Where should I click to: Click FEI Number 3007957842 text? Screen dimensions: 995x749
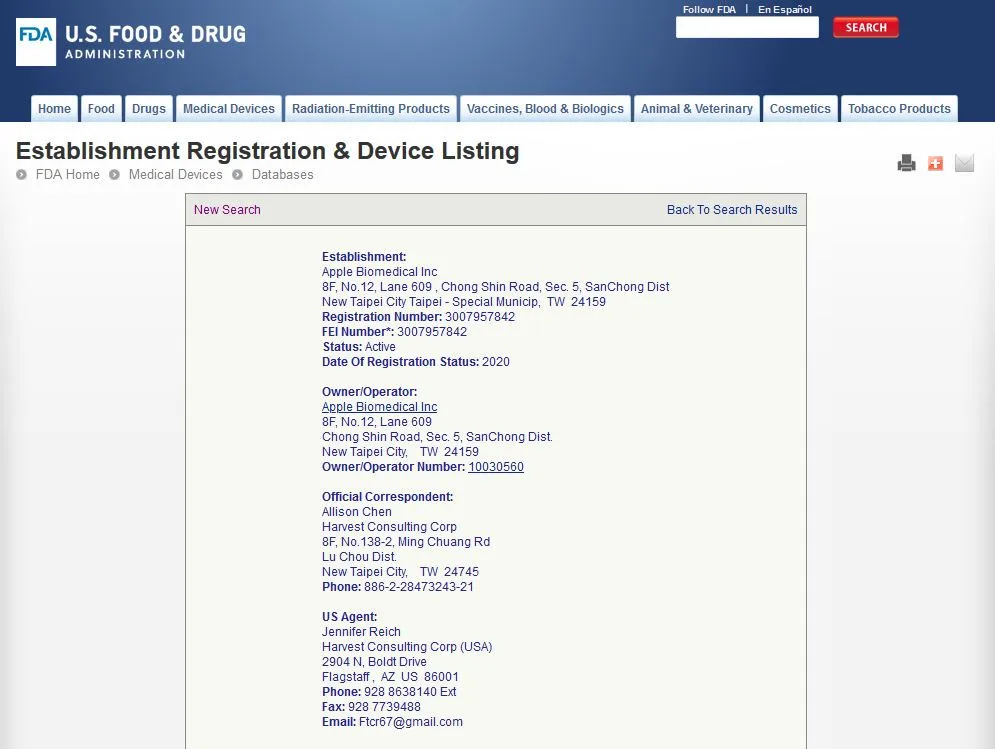(x=394, y=332)
